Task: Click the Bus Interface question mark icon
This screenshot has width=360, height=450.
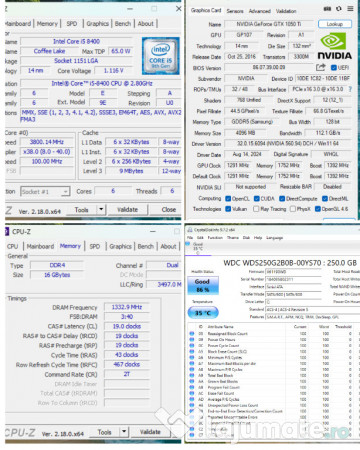Action: click(x=350, y=89)
